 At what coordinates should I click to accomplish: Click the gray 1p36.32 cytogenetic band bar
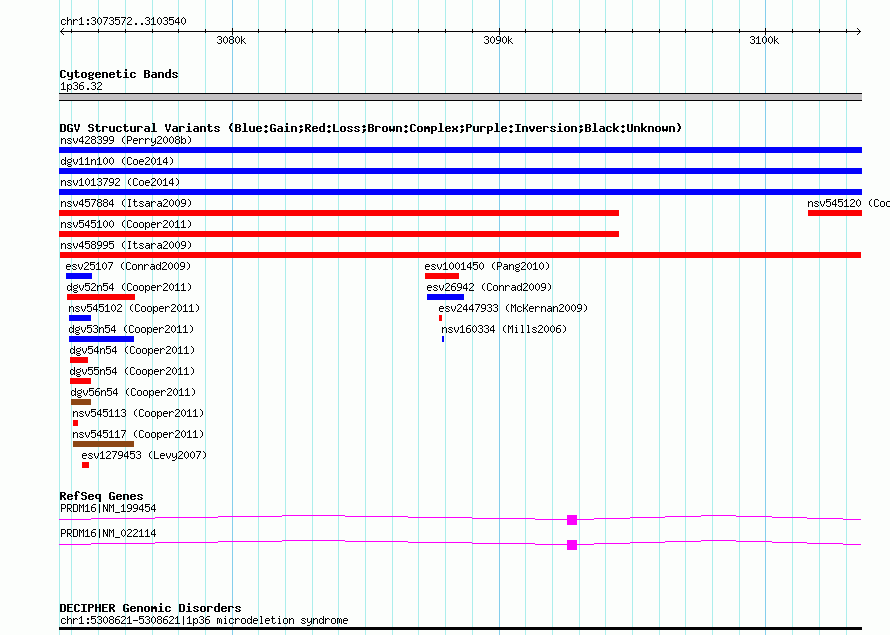[460, 97]
